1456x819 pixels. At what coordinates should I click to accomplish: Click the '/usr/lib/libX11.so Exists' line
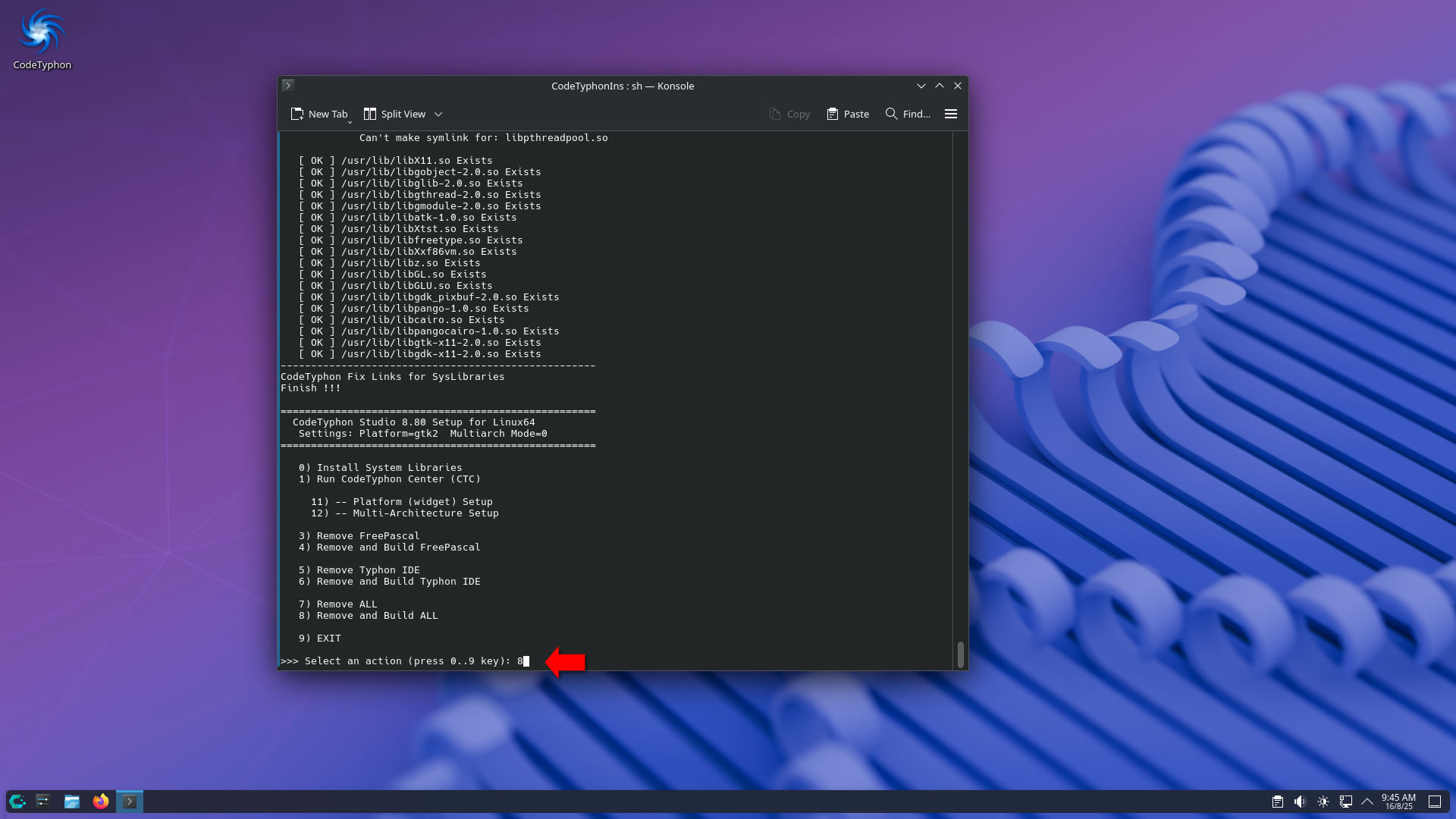point(396,161)
